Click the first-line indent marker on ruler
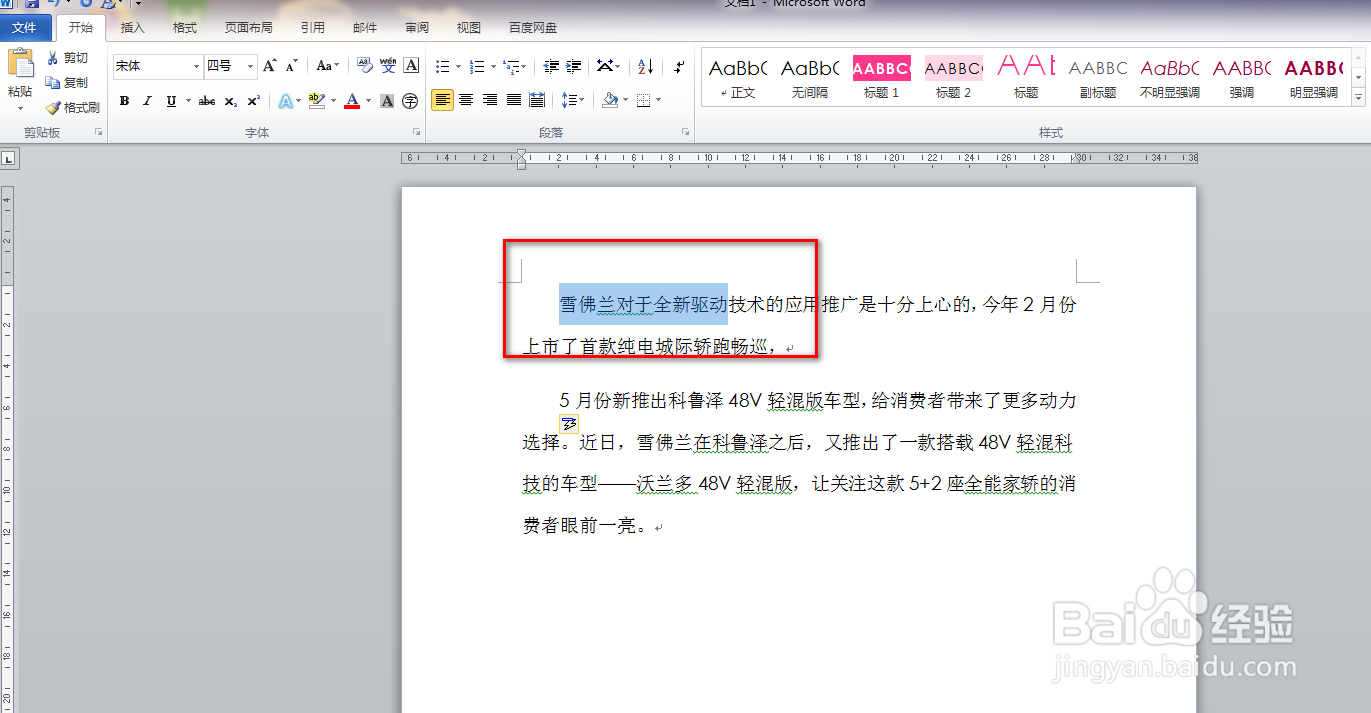Viewport: 1371px width, 713px height. pyautogui.click(x=521, y=154)
